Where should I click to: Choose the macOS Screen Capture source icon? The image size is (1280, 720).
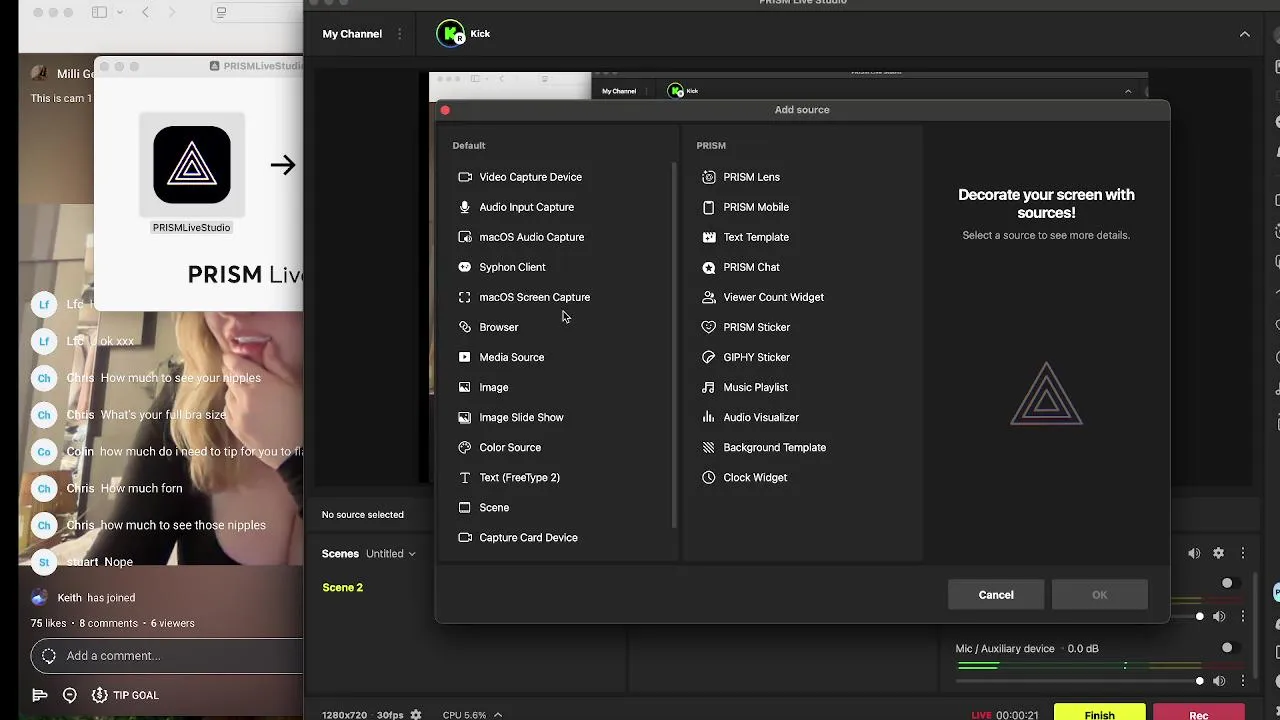[x=465, y=297]
